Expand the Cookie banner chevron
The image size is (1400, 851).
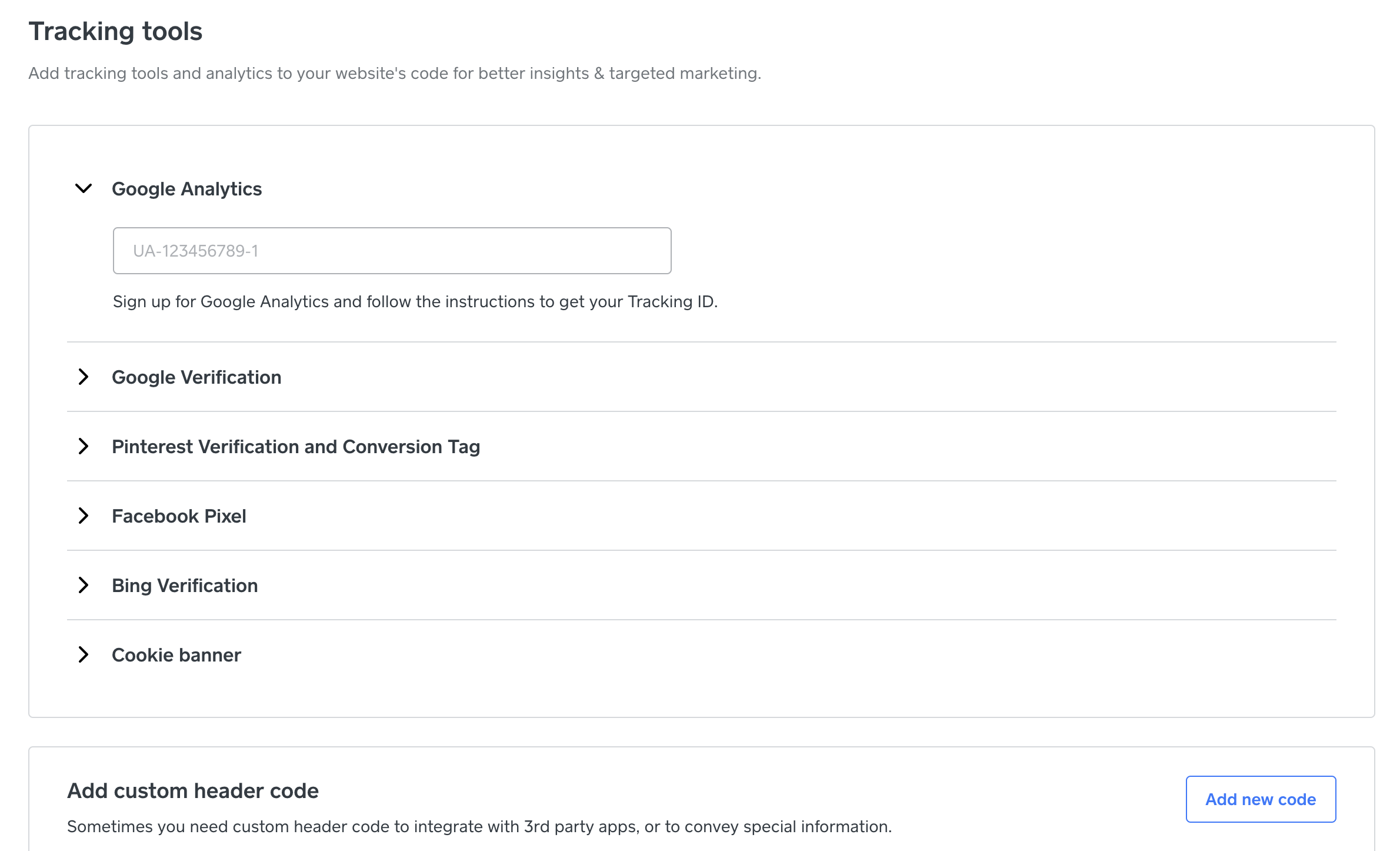(84, 654)
